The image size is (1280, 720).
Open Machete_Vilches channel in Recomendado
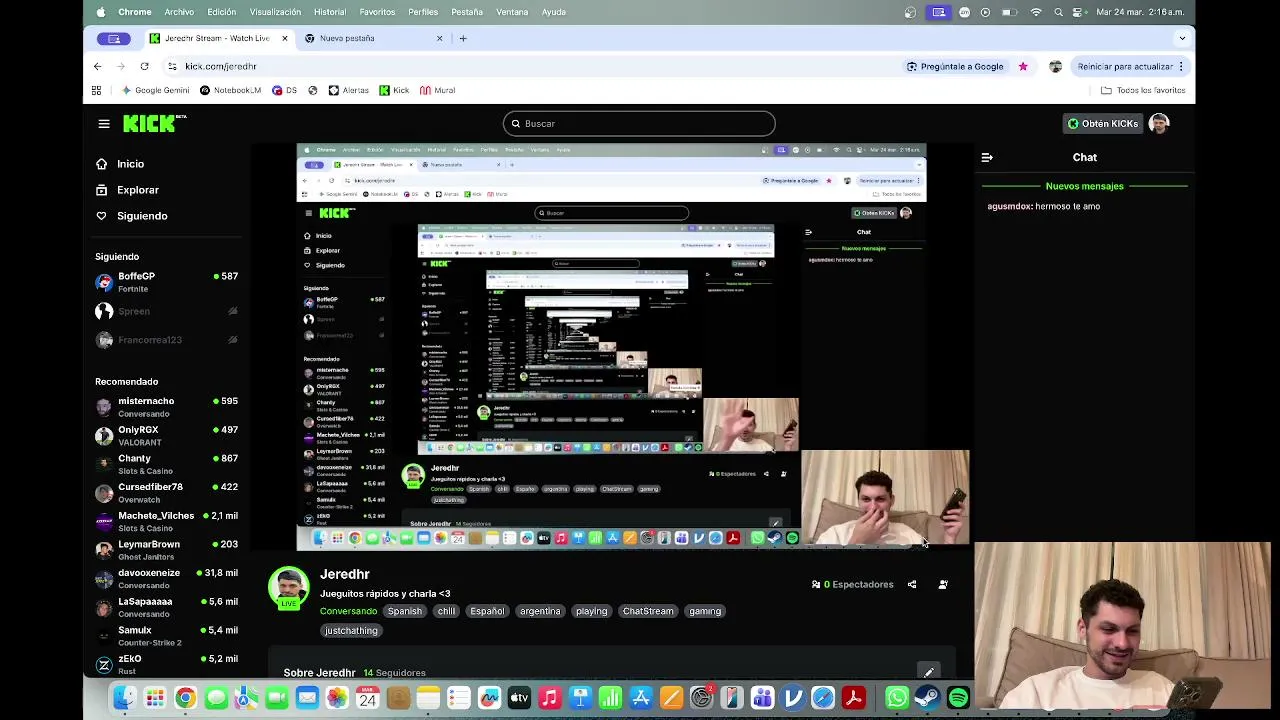[166, 522]
